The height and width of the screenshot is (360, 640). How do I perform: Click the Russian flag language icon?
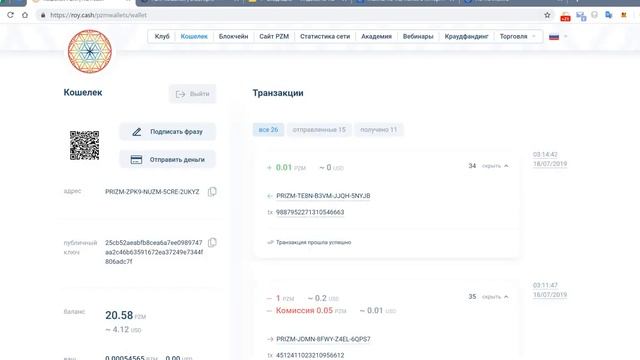point(554,37)
